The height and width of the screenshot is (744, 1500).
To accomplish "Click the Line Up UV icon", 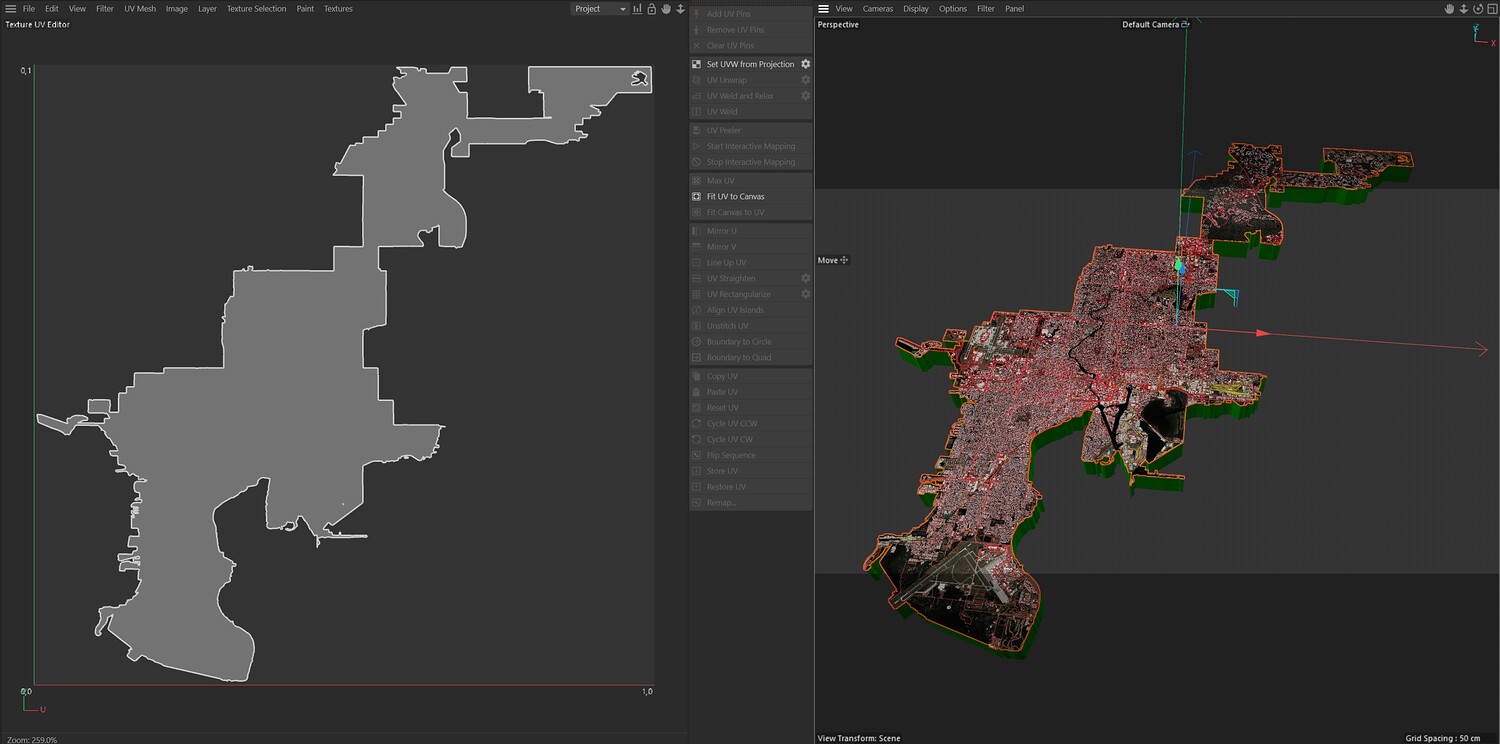I will [697, 263].
